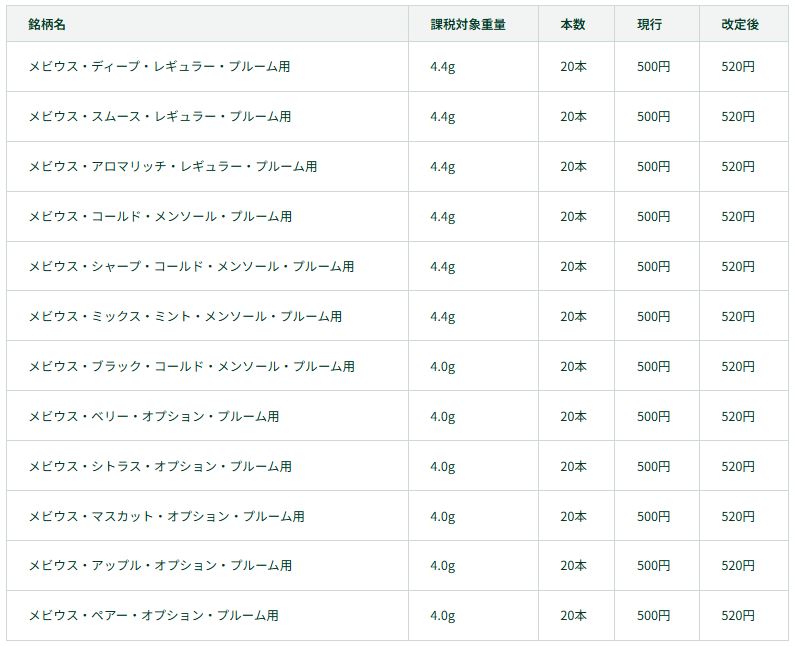Click the 現行 column header
Image resolution: width=795 pixels, height=646 pixels.
[650, 24]
